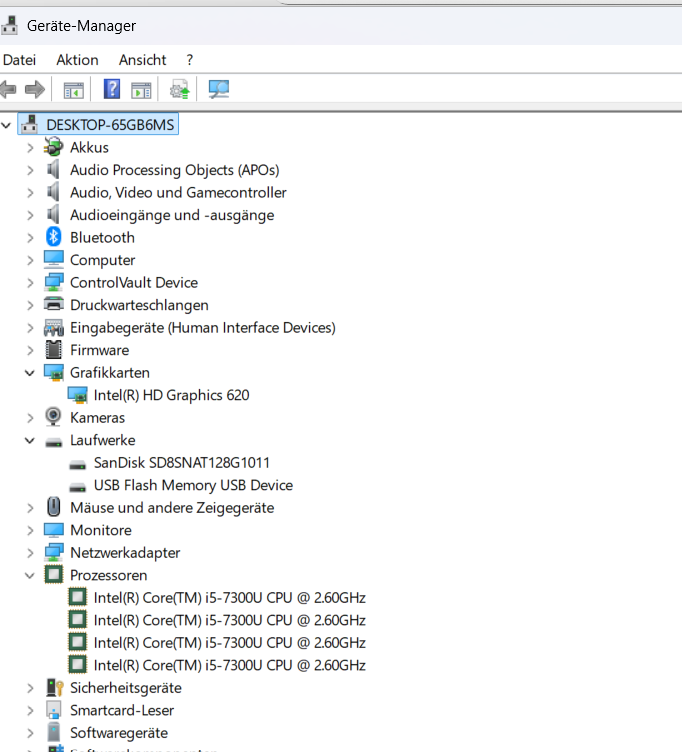Select the ControlVault Device label
The image size is (682, 752).
[134, 282]
